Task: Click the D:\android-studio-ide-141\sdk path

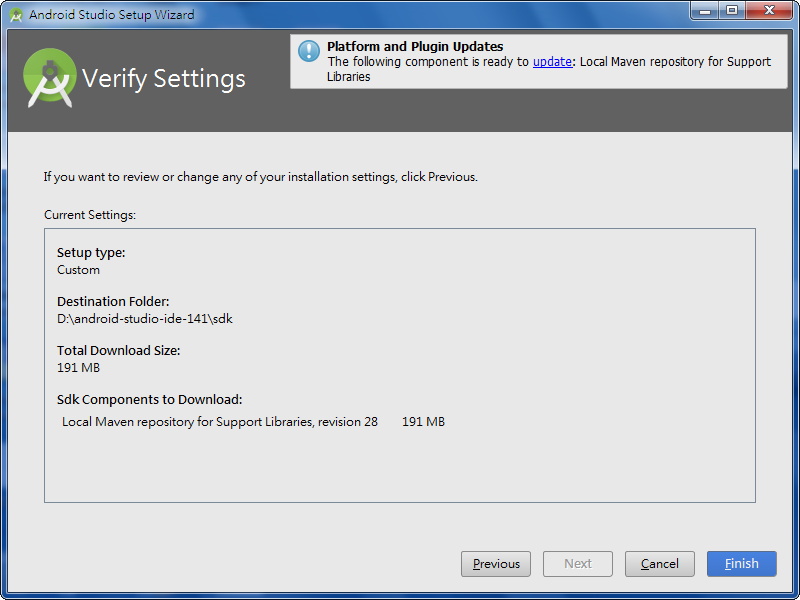Action: coord(144,319)
